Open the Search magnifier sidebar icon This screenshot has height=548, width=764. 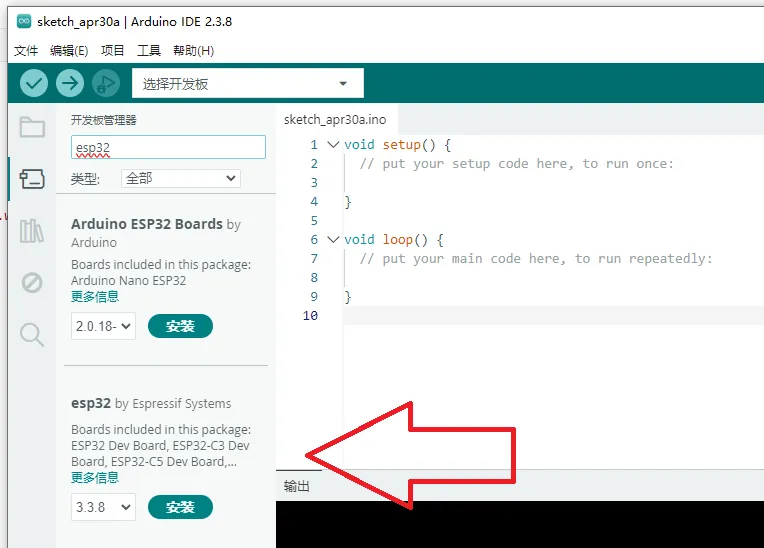pos(32,335)
